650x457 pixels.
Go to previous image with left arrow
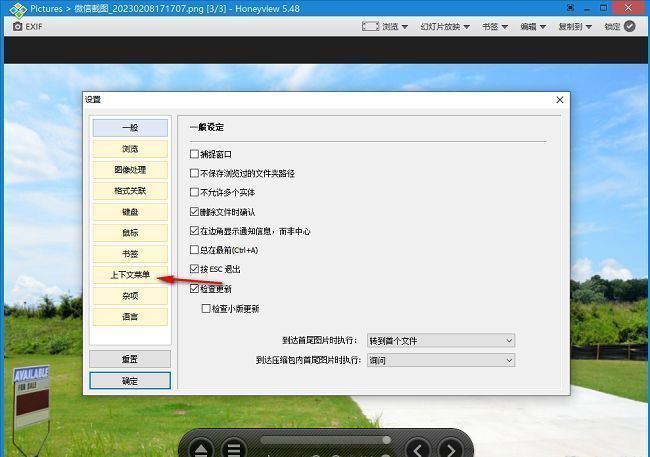click(x=418, y=449)
